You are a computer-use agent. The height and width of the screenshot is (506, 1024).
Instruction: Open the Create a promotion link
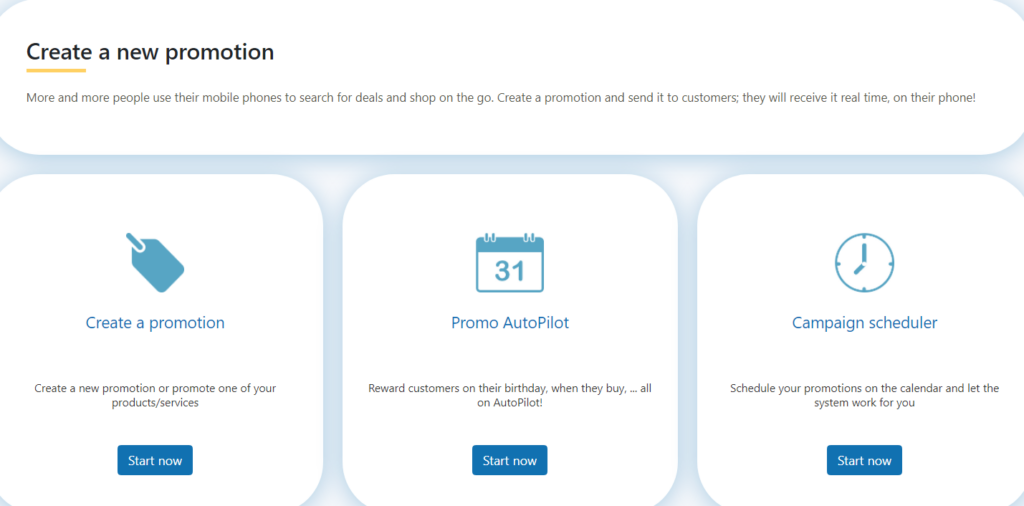point(155,323)
